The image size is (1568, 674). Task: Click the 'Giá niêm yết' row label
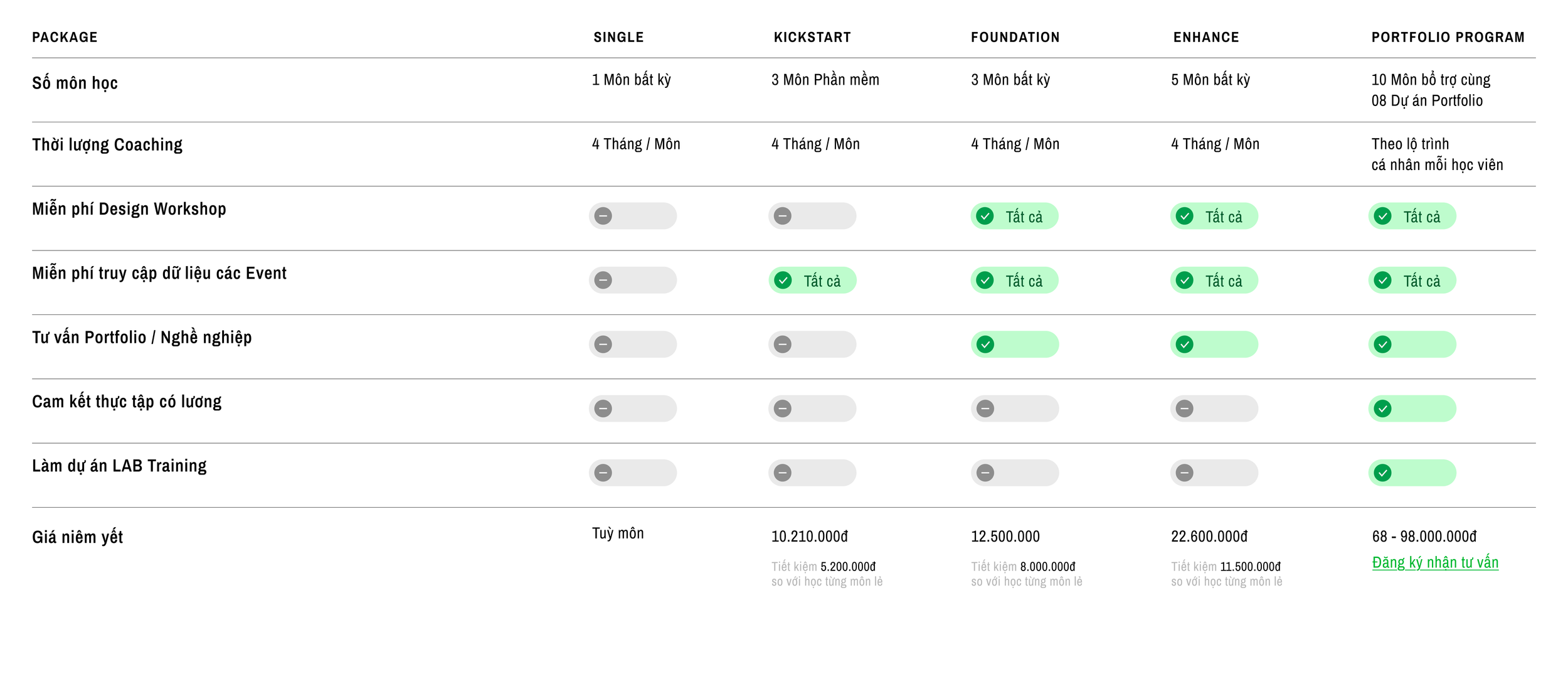(x=77, y=537)
